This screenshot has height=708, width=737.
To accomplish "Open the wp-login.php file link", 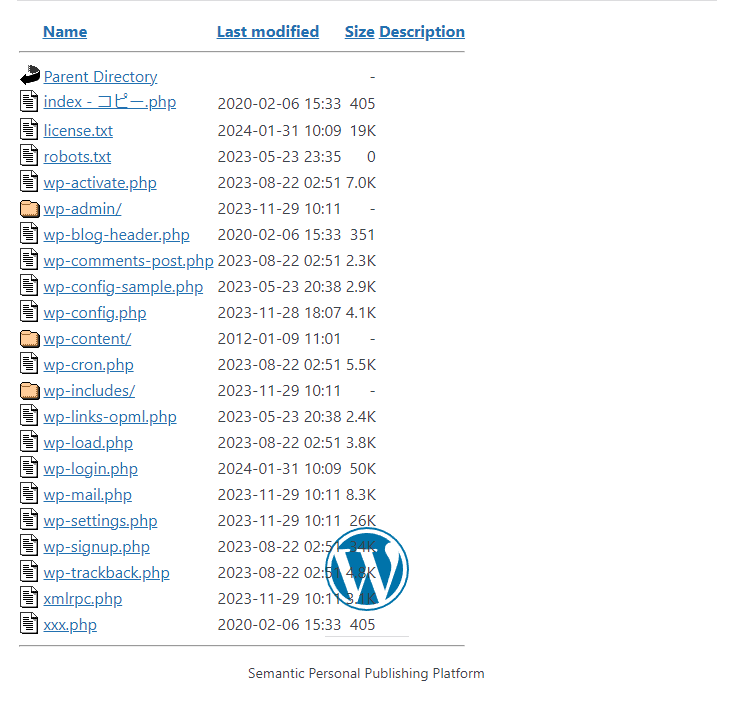I will tap(91, 469).
